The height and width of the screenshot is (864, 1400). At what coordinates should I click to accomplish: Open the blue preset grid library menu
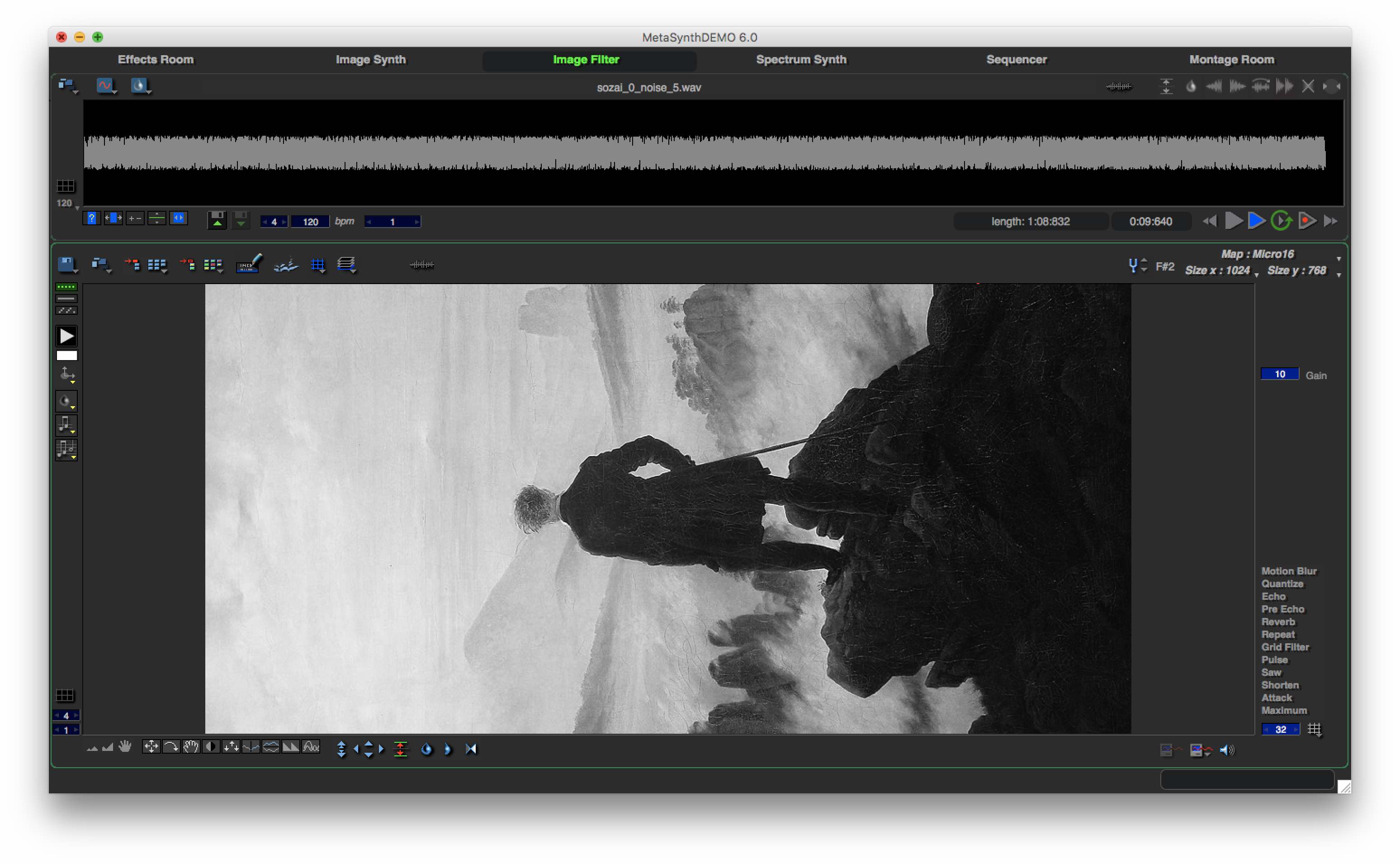[x=157, y=265]
